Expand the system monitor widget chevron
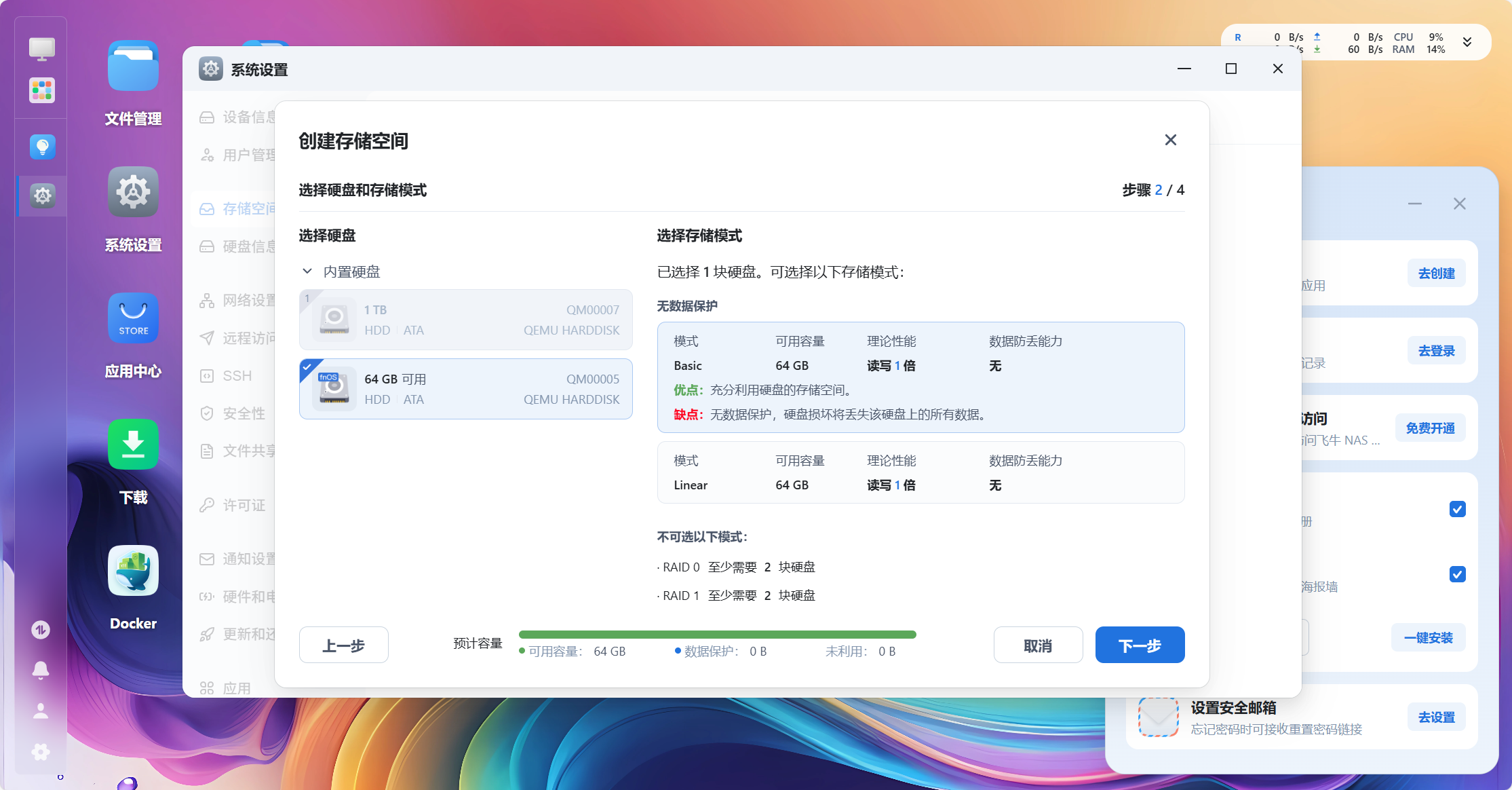 [x=1467, y=42]
